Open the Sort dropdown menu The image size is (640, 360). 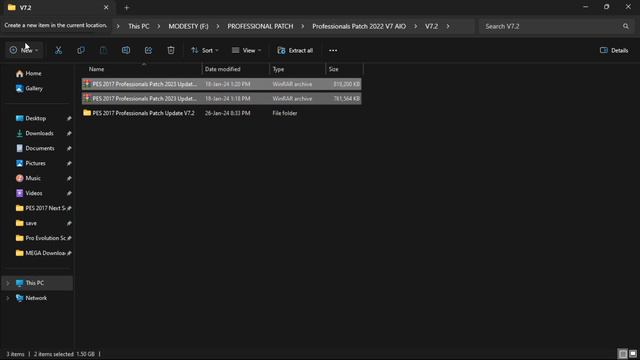click(205, 50)
